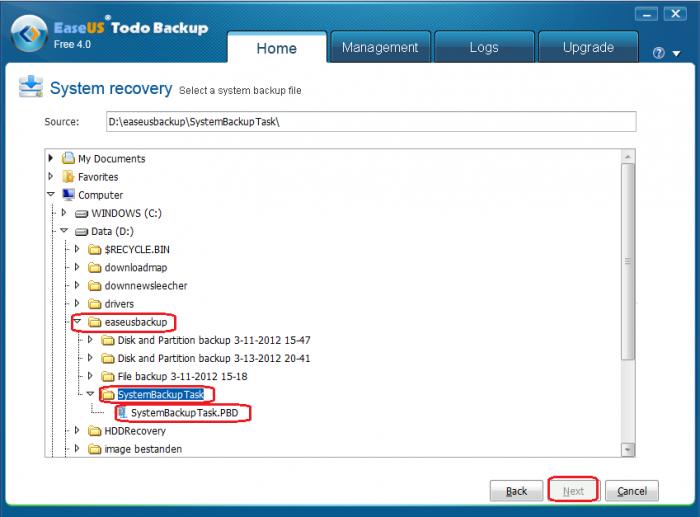
Task: Expand the Favorites node
Action: click(50, 176)
